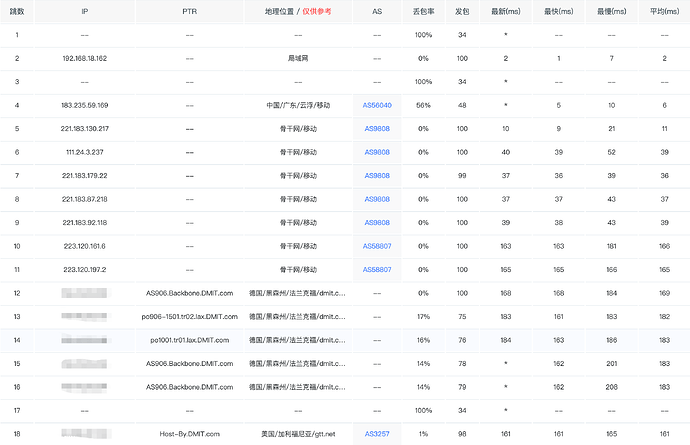
Task: Select the IP 221.183.87.218
Action: click(84, 199)
